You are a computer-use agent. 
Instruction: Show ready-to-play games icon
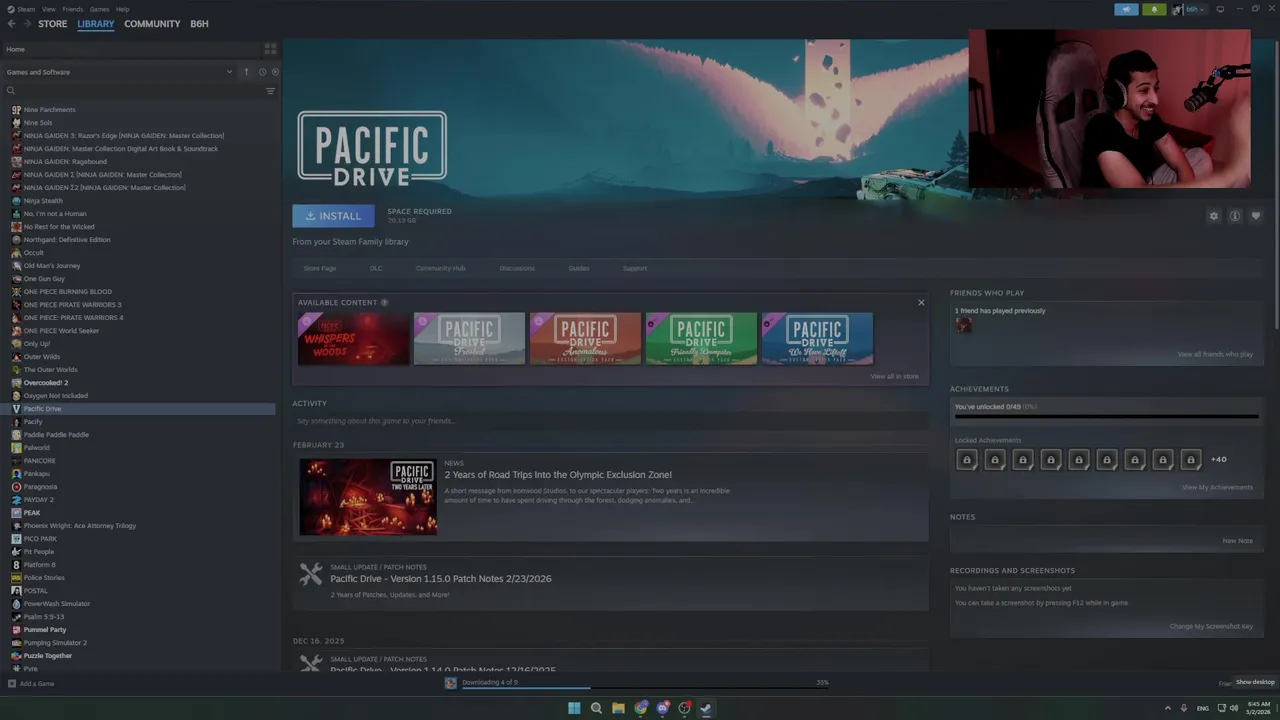275,72
